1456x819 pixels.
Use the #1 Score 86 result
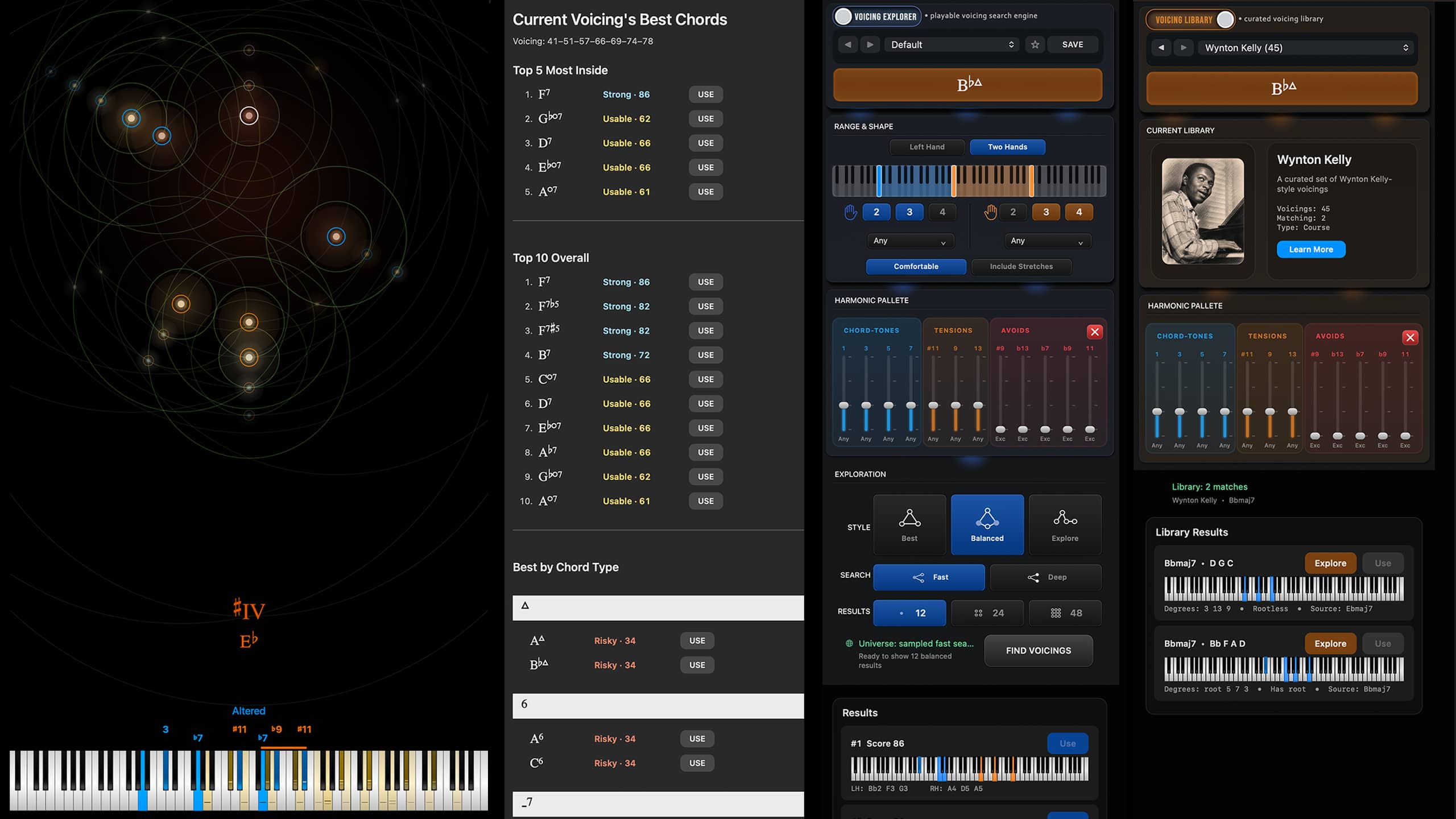pyautogui.click(x=1068, y=743)
